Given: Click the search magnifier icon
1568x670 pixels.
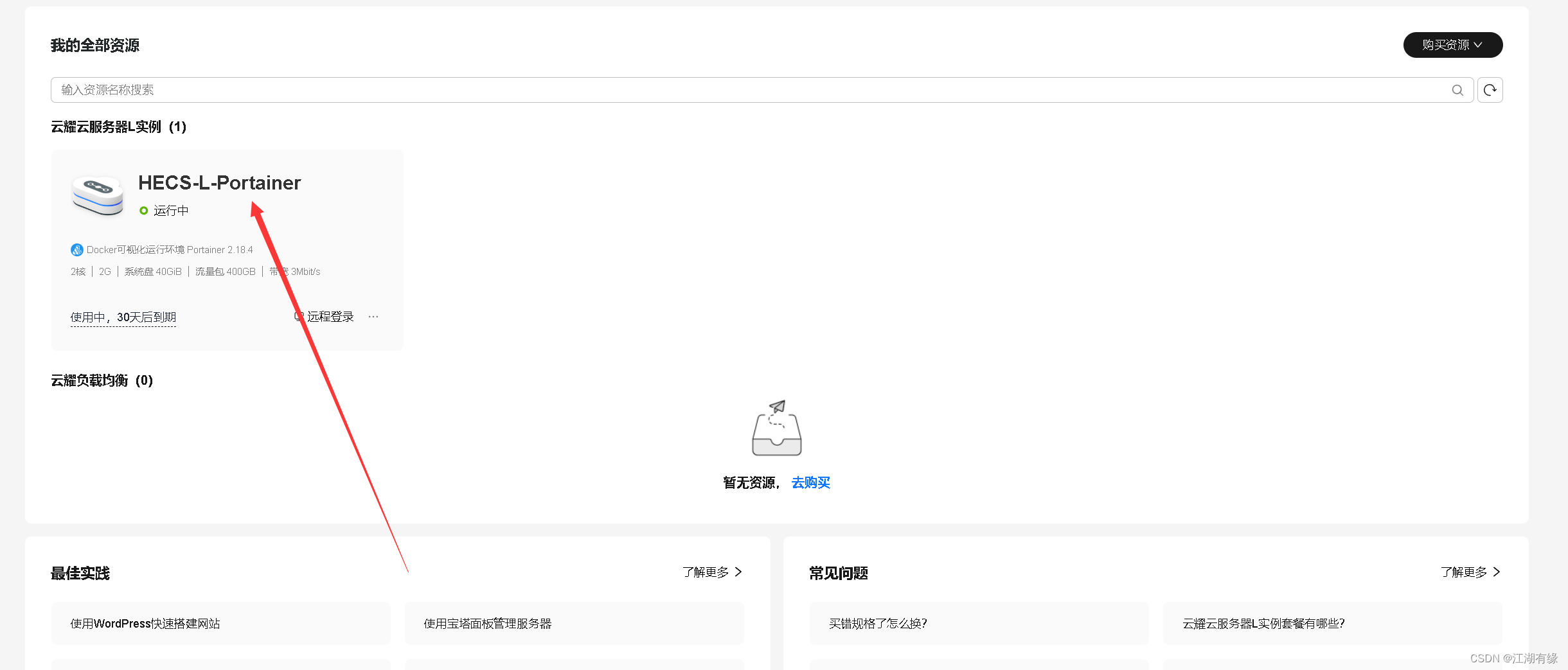Looking at the screenshot, I should 1457,90.
